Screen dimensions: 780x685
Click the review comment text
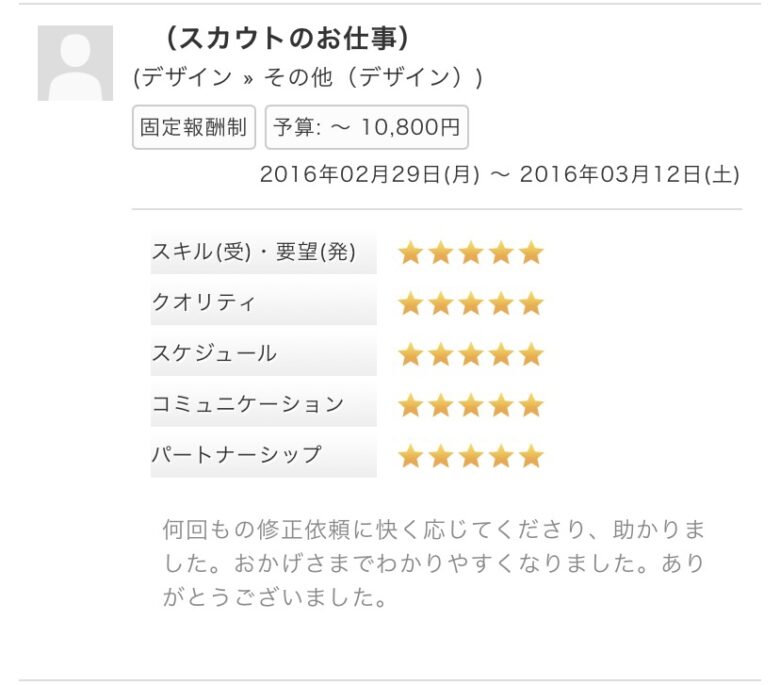[433, 564]
